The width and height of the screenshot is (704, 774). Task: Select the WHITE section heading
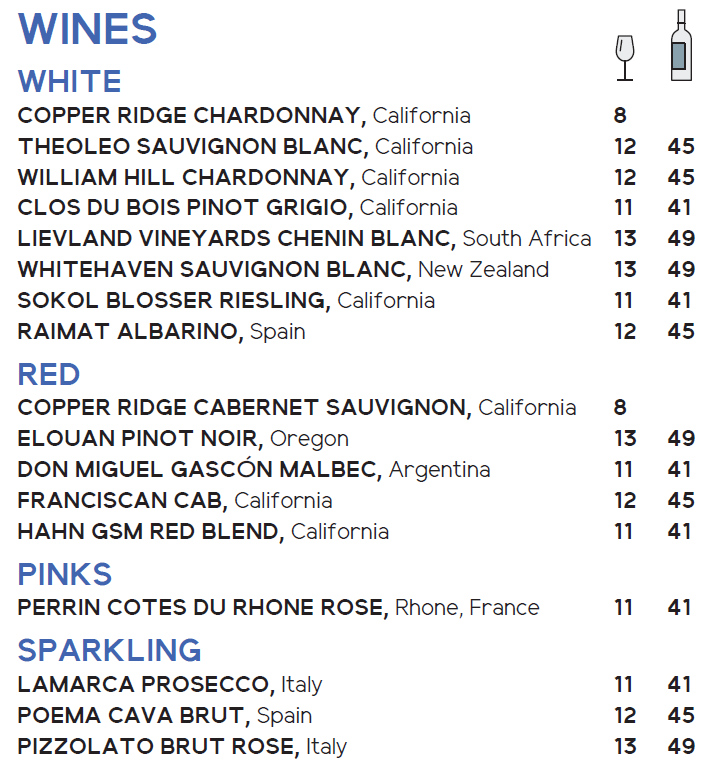tap(69, 81)
